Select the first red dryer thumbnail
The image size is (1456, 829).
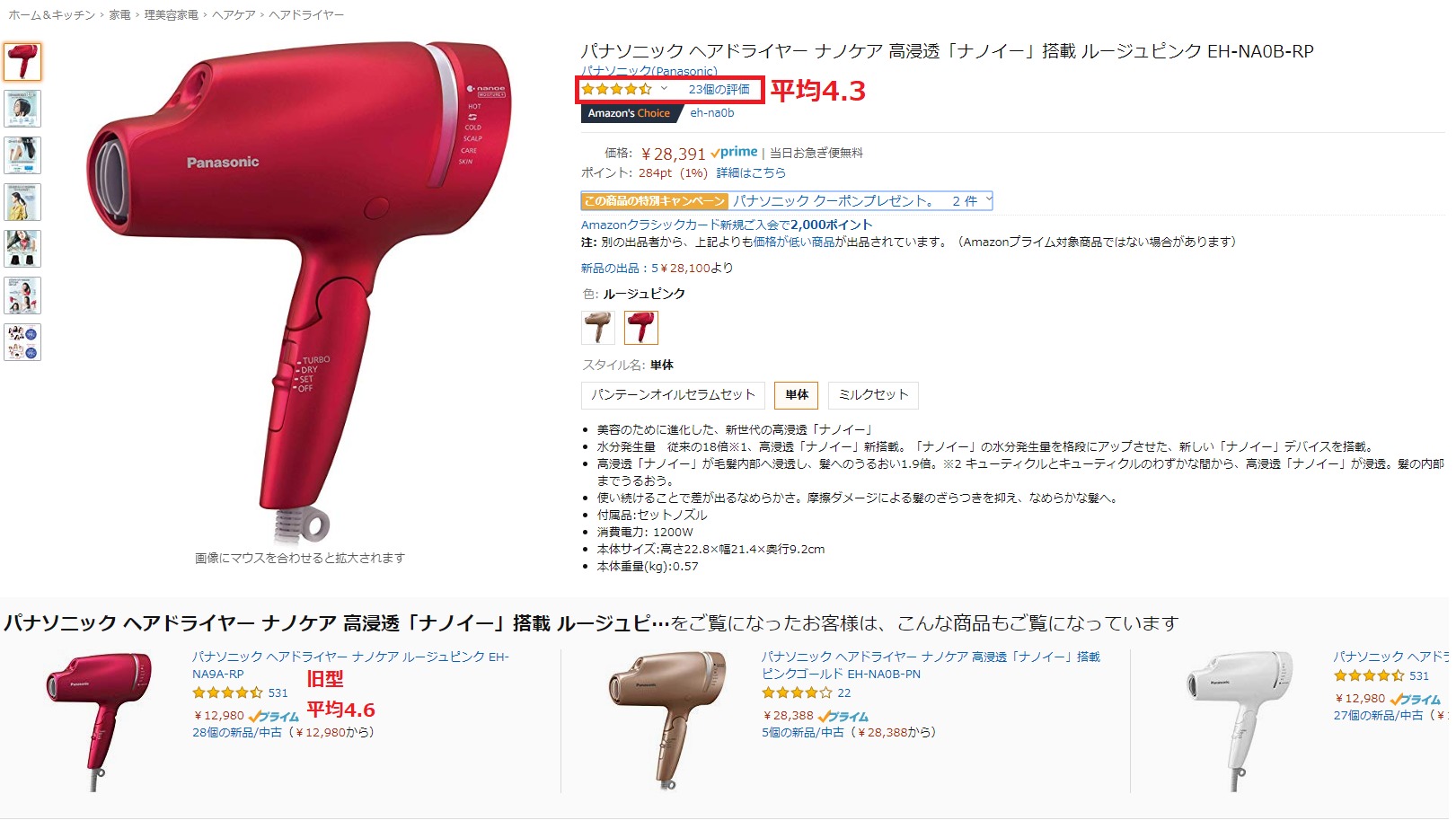(x=22, y=62)
